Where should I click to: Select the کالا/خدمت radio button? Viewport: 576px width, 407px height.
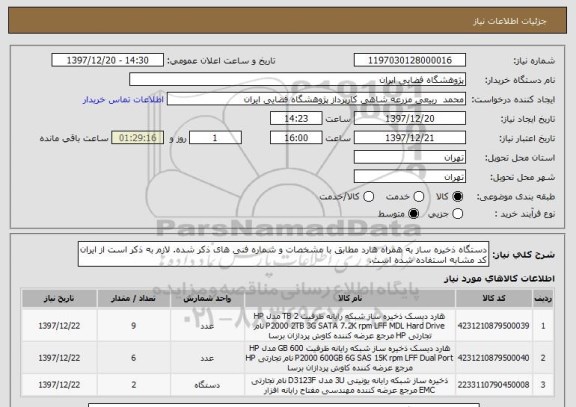point(368,197)
